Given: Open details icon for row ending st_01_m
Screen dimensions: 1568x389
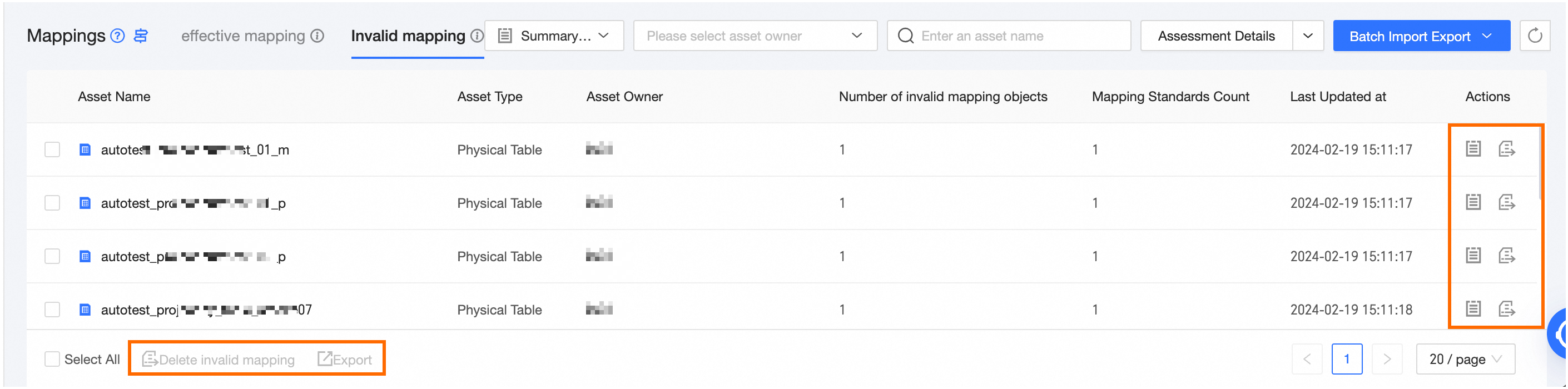Looking at the screenshot, I should (1473, 148).
